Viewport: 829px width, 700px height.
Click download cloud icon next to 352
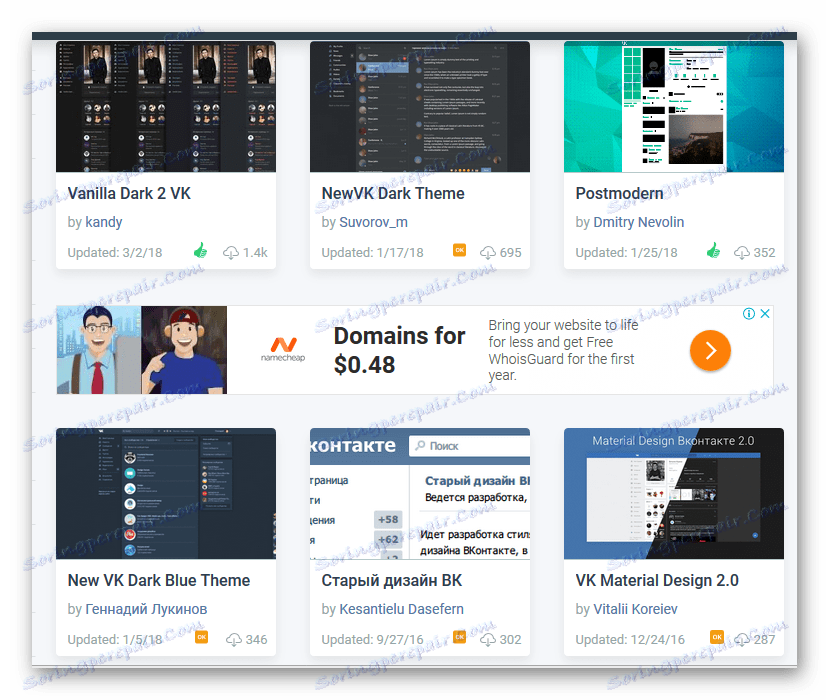[x=742, y=253]
